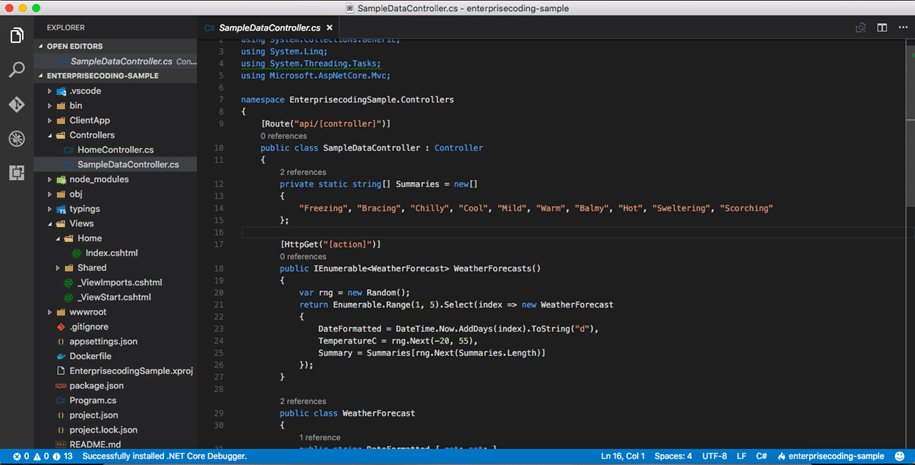Click '0 references' CodeLens above SampleDataController class
Image resolution: width=915 pixels, height=465 pixels.
click(x=284, y=136)
